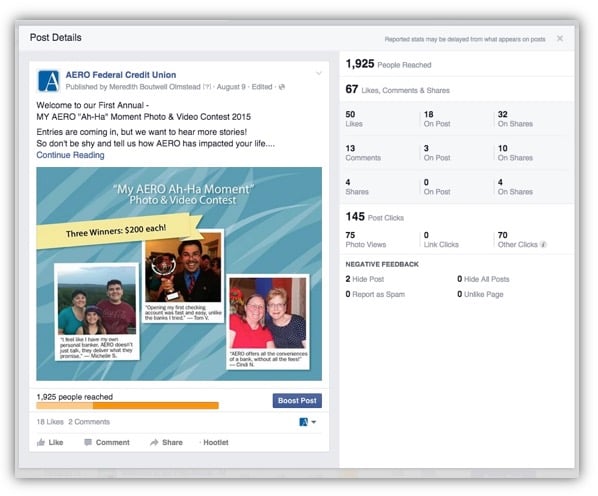This screenshot has width=598, height=496.
Task: Click the Boost Post button
Action: [x=297, y=401]
